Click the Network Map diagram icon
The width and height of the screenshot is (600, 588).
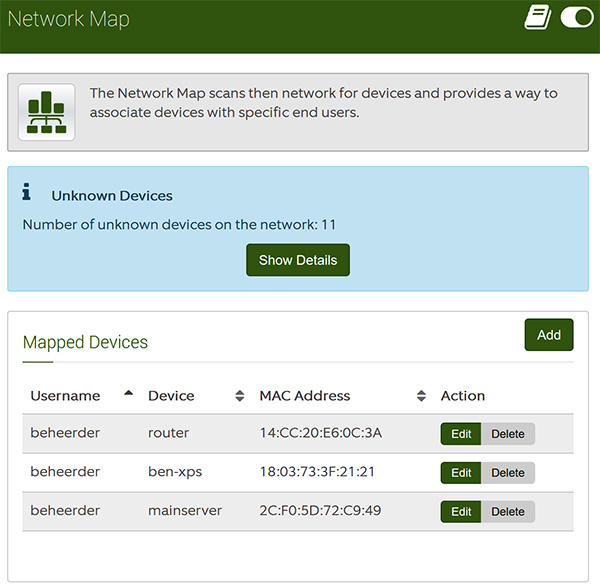[x=47, y=112]
